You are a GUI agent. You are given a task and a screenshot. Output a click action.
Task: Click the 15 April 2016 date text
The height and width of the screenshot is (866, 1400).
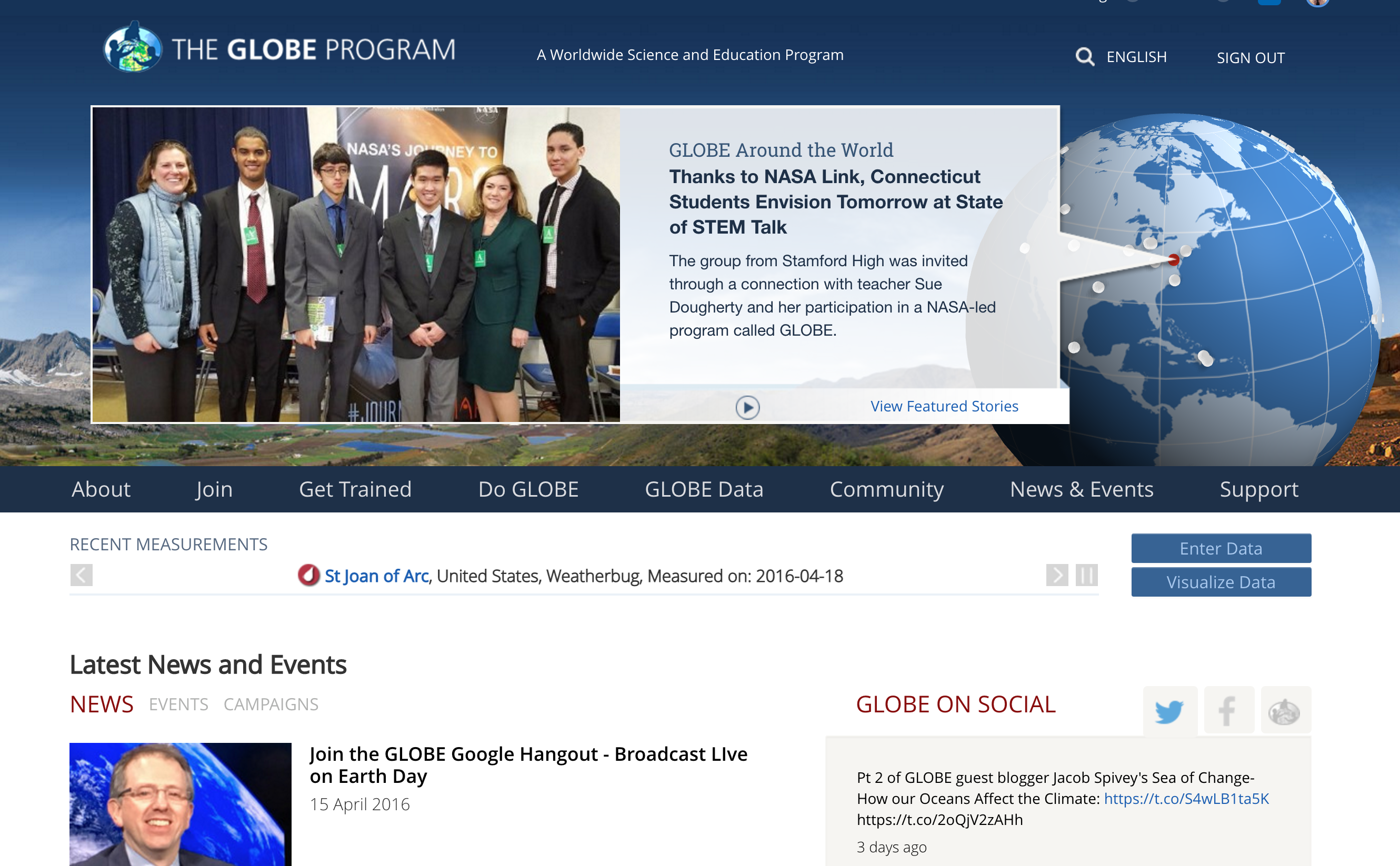point(360,804)
